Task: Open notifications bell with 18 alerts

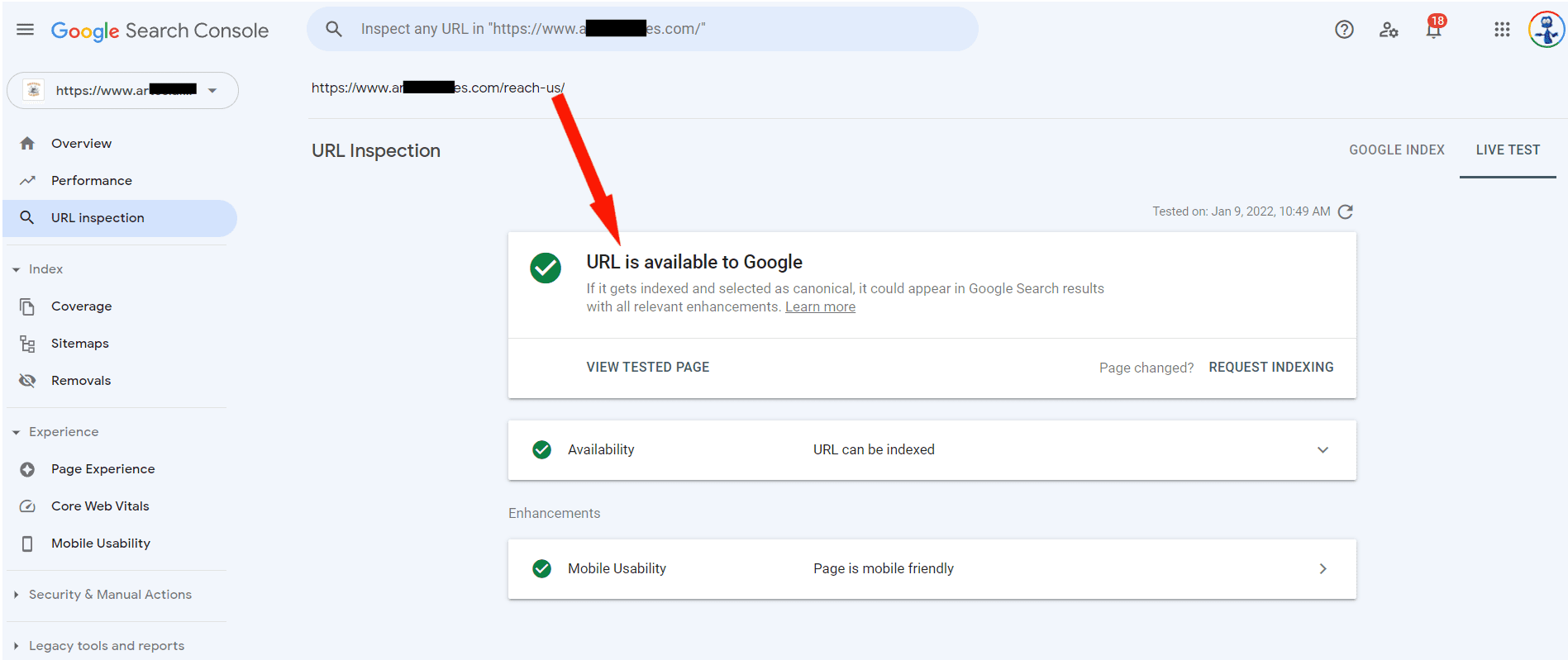Action: 1435,27
